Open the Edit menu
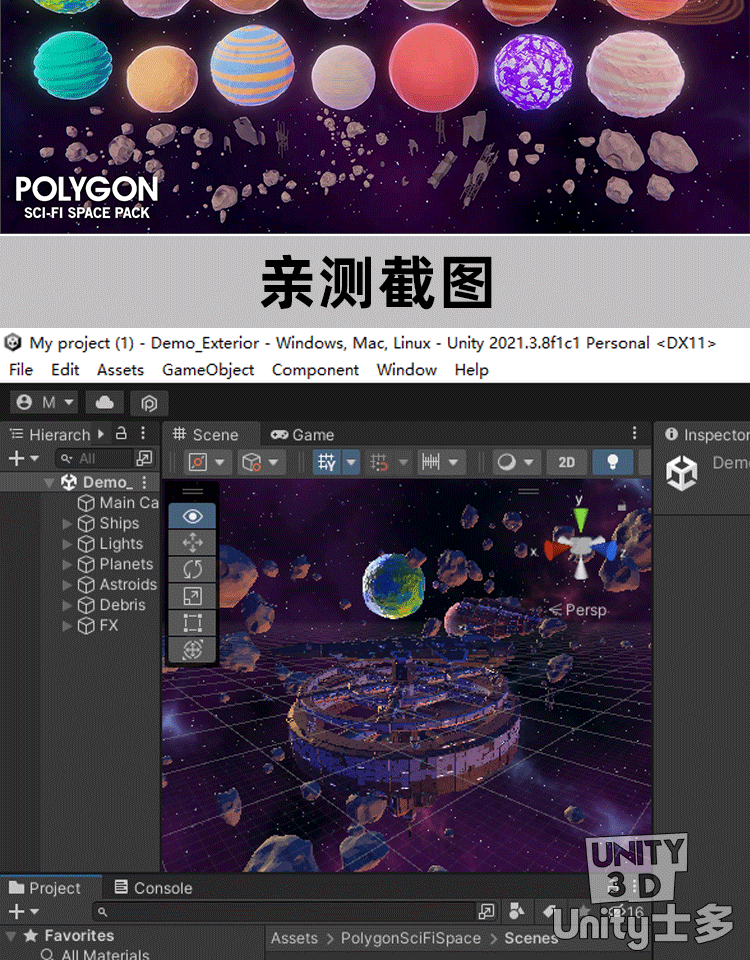The image size is (750, 960). pos(65,370)
